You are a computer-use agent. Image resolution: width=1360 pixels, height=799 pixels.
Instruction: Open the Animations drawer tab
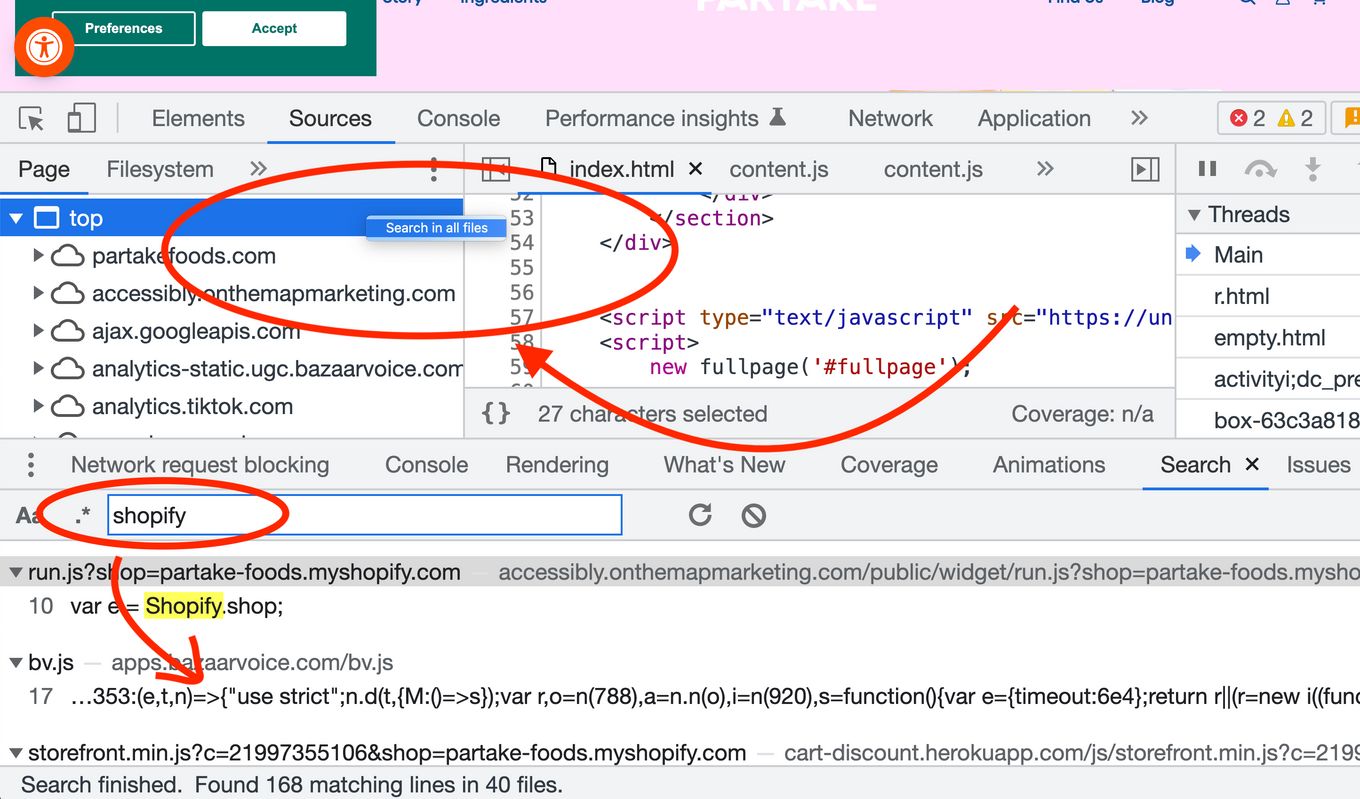[1049, 465]
